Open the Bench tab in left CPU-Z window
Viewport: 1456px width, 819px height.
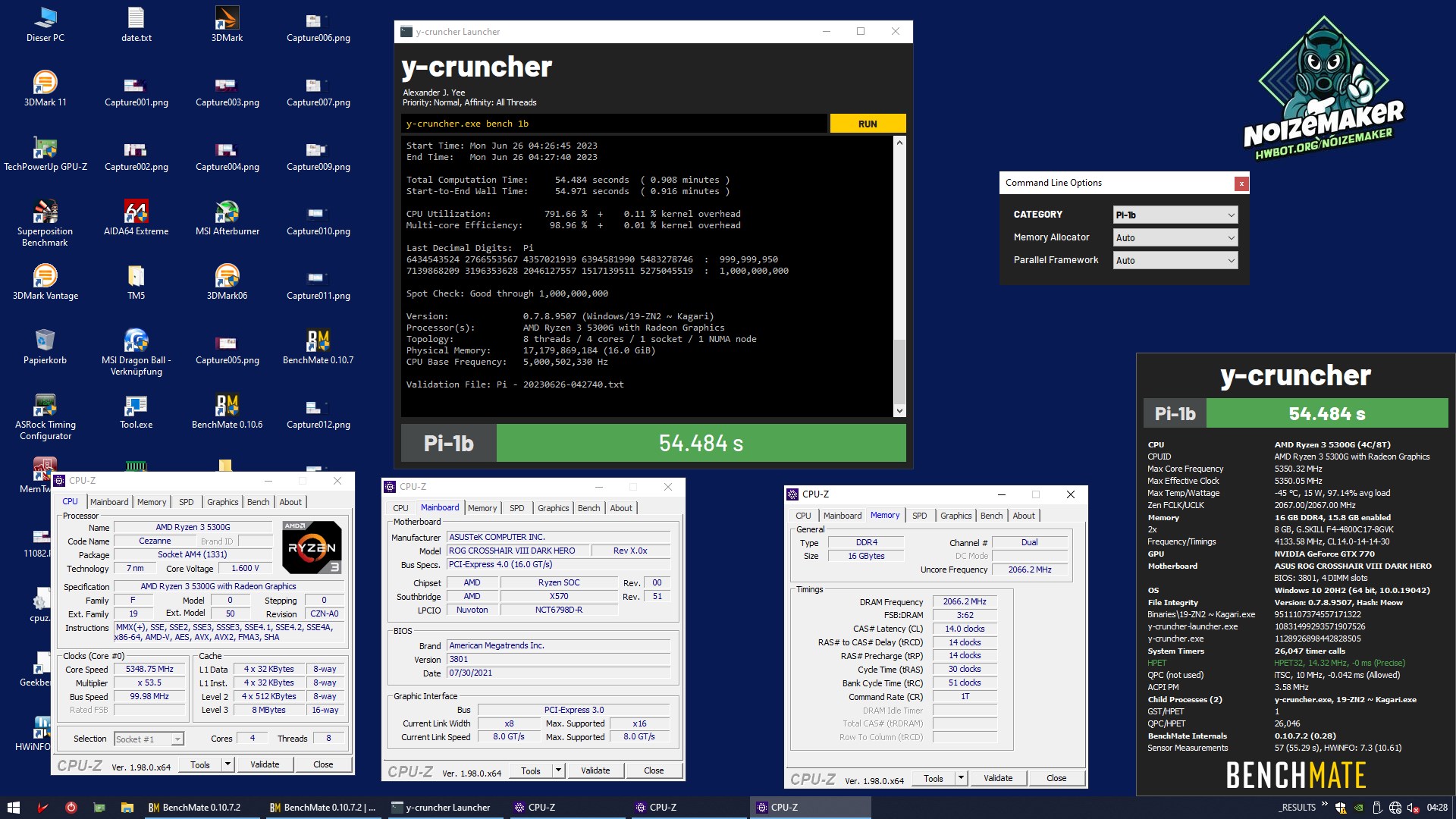[x=258, y=502]
